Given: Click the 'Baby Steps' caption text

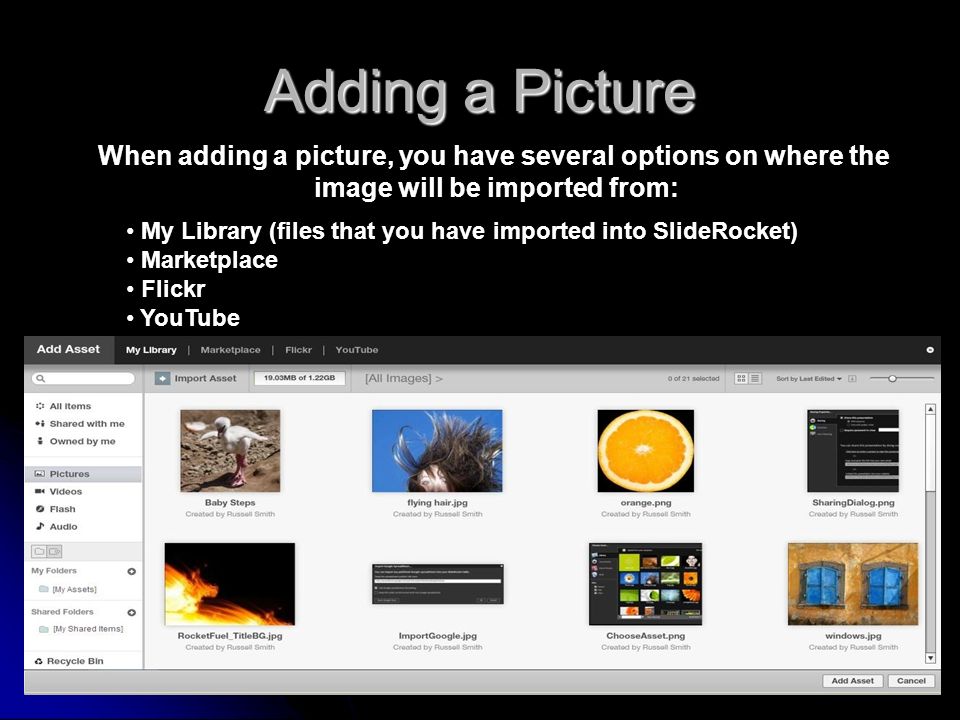Looking at the screenshot, I should click(230, 503).
